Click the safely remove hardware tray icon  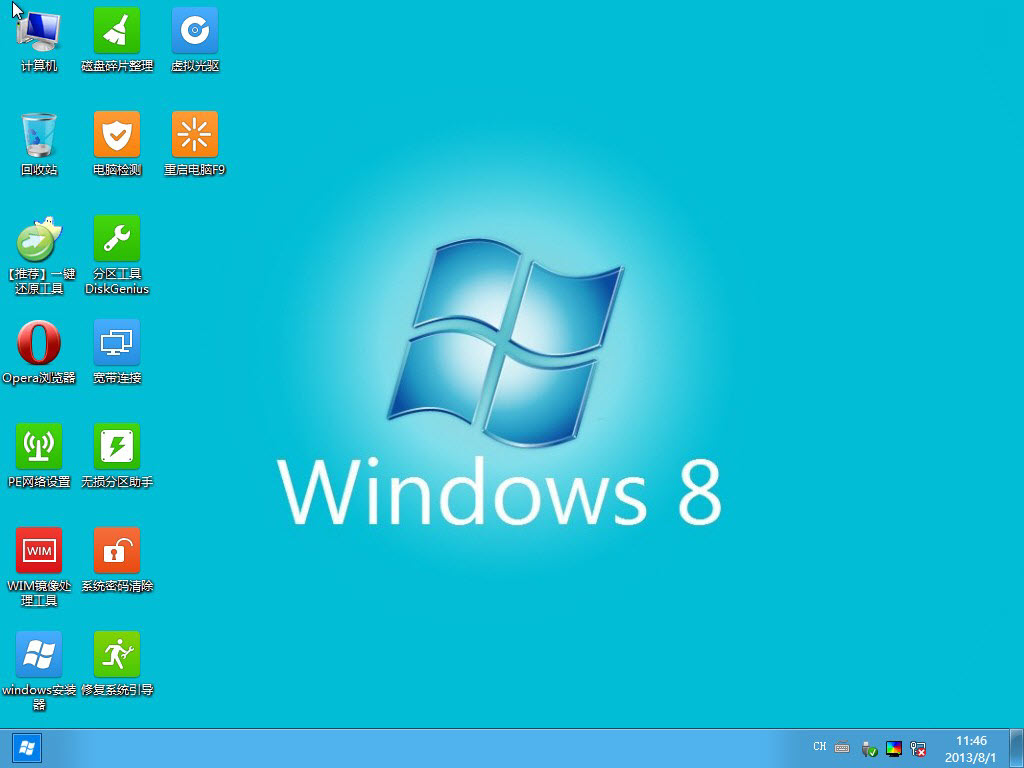[x=869, y=749]
